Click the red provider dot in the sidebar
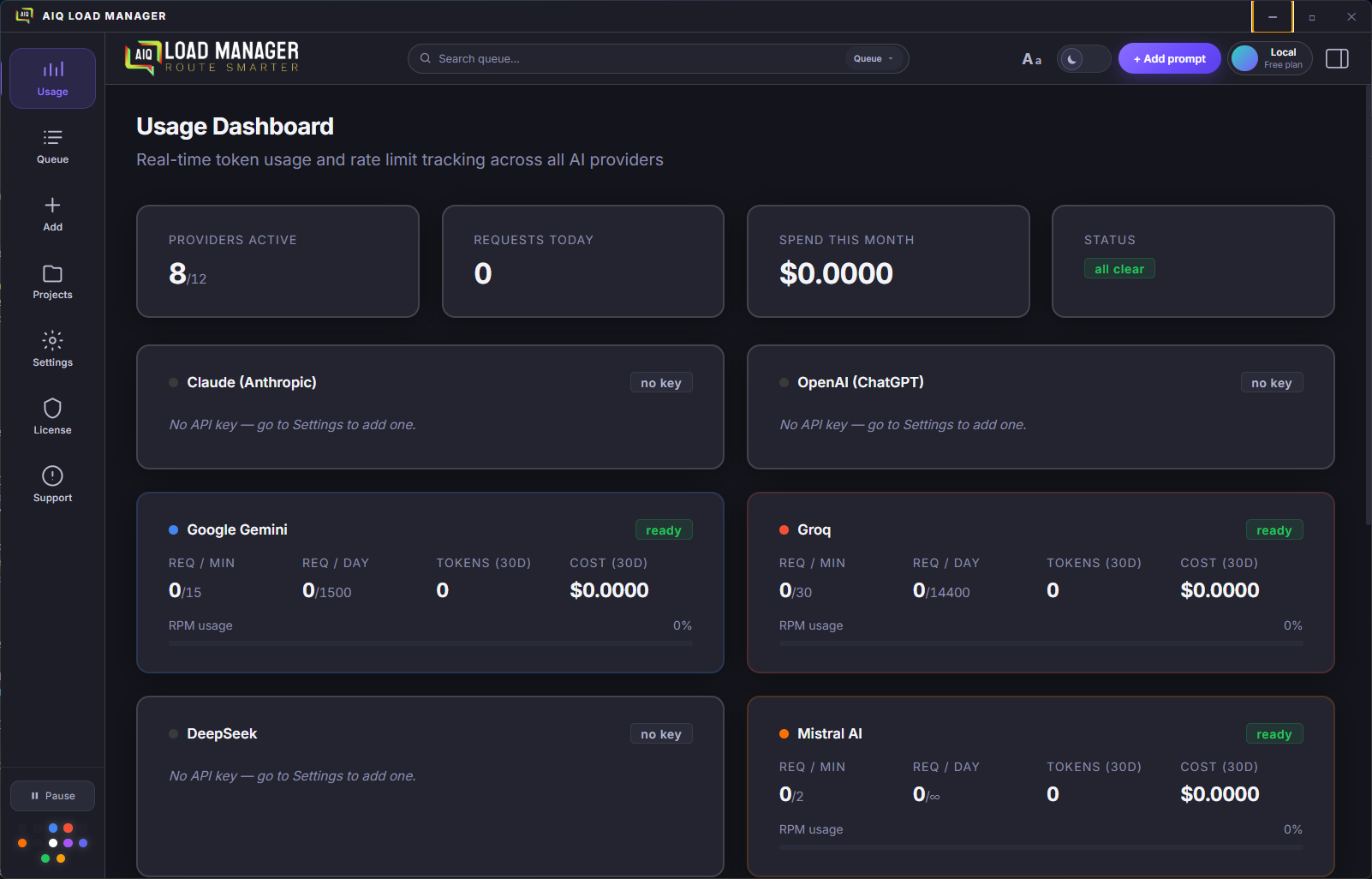1372x879 pixels. (x=69, y=828)
